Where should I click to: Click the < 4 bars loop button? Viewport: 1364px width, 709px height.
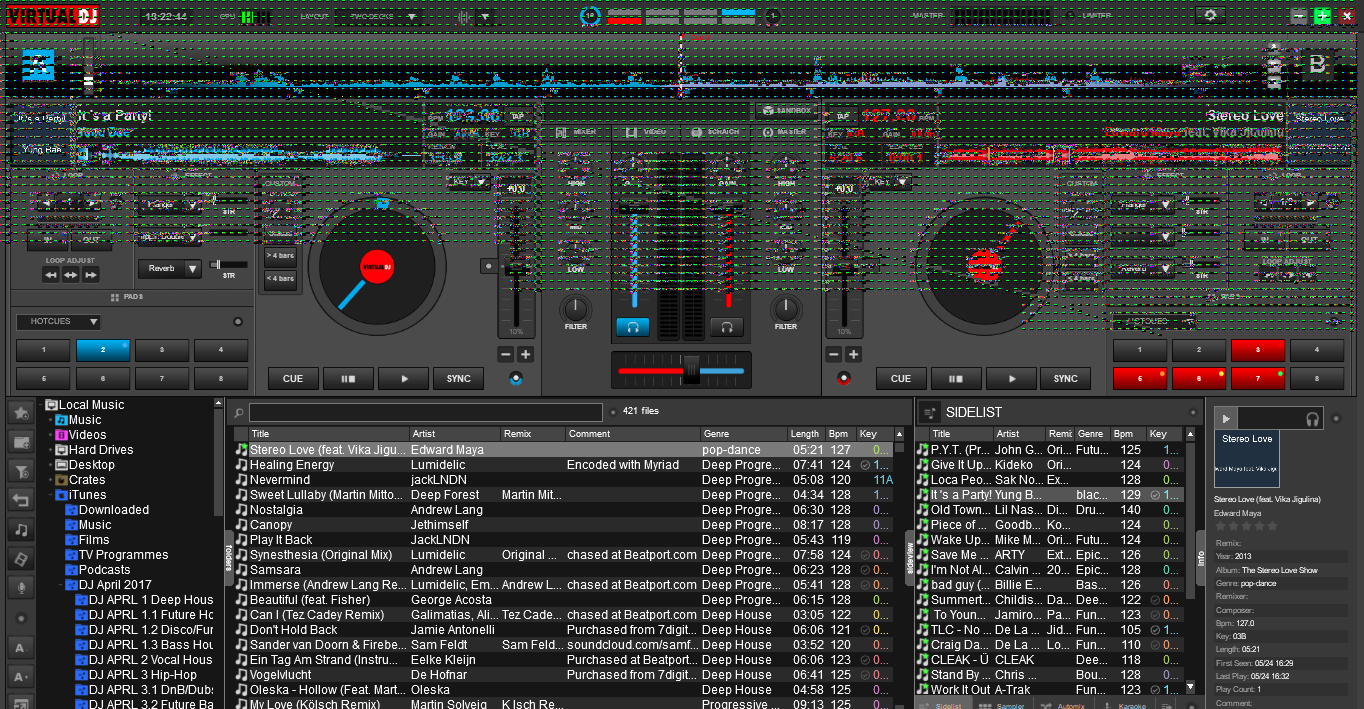click(280, 279)
